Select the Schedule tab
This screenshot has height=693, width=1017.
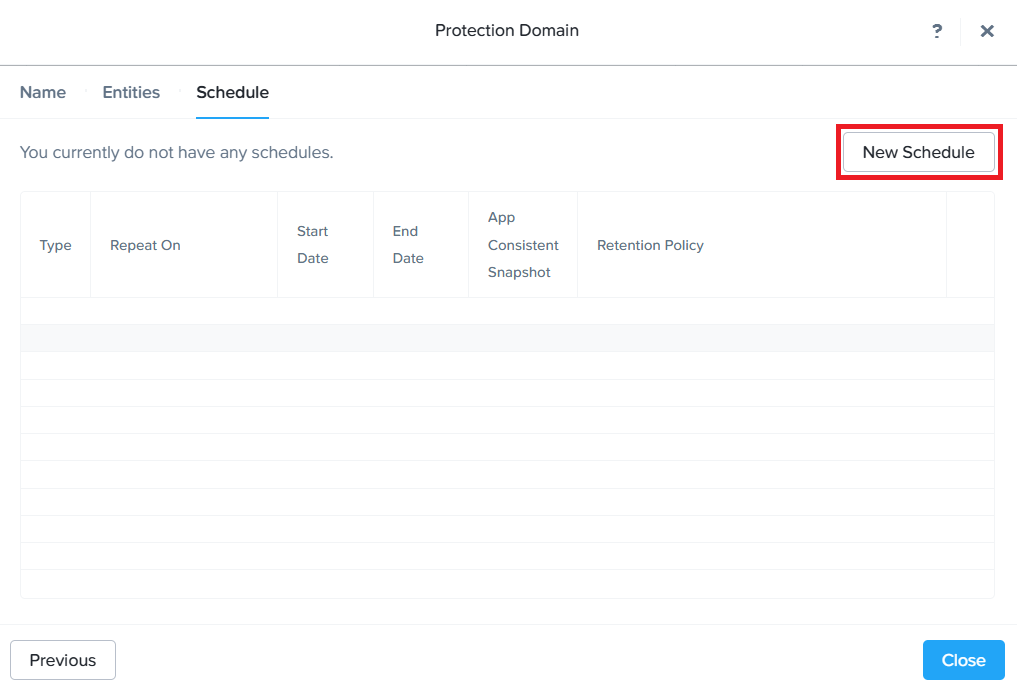click(x=232, y=92)
